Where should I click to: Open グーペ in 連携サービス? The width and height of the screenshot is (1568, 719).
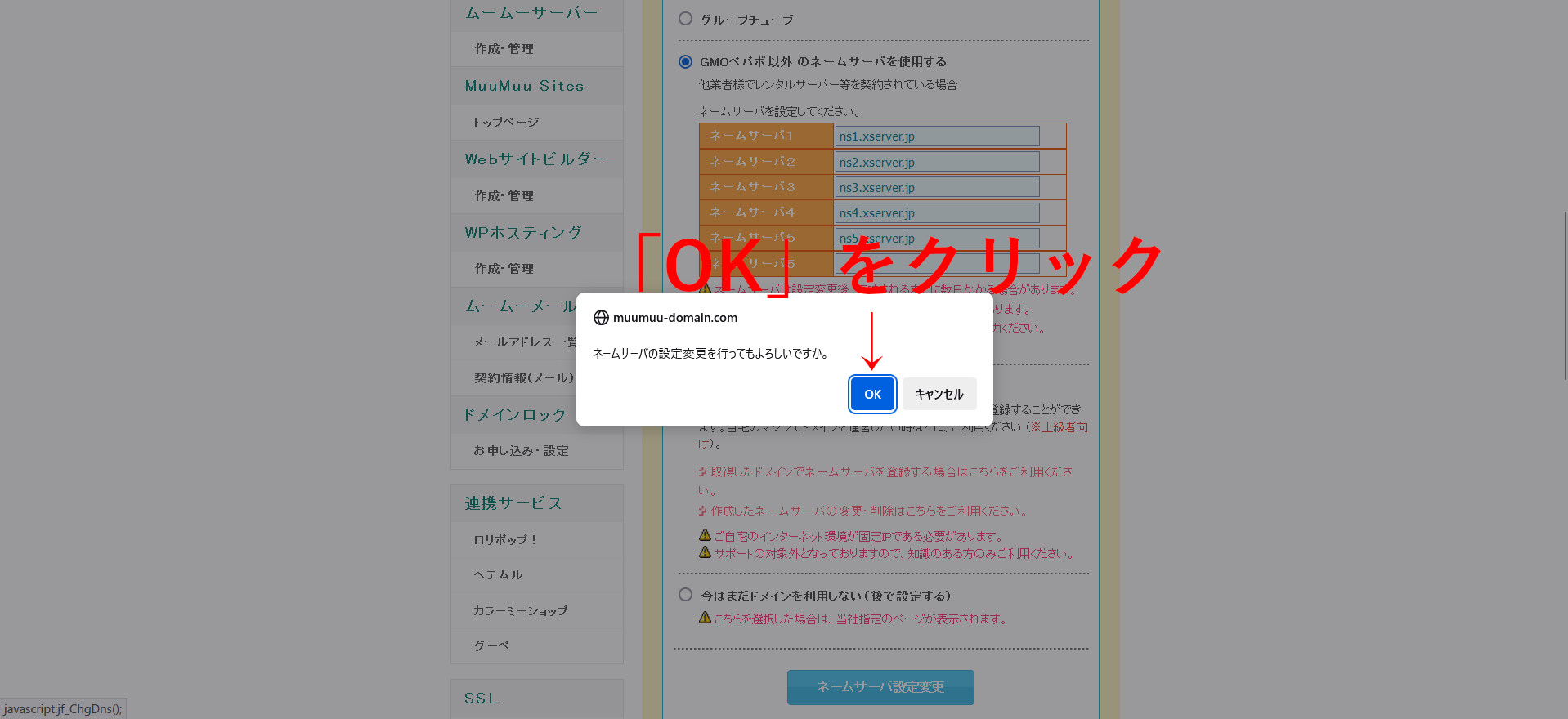point(491,645)
